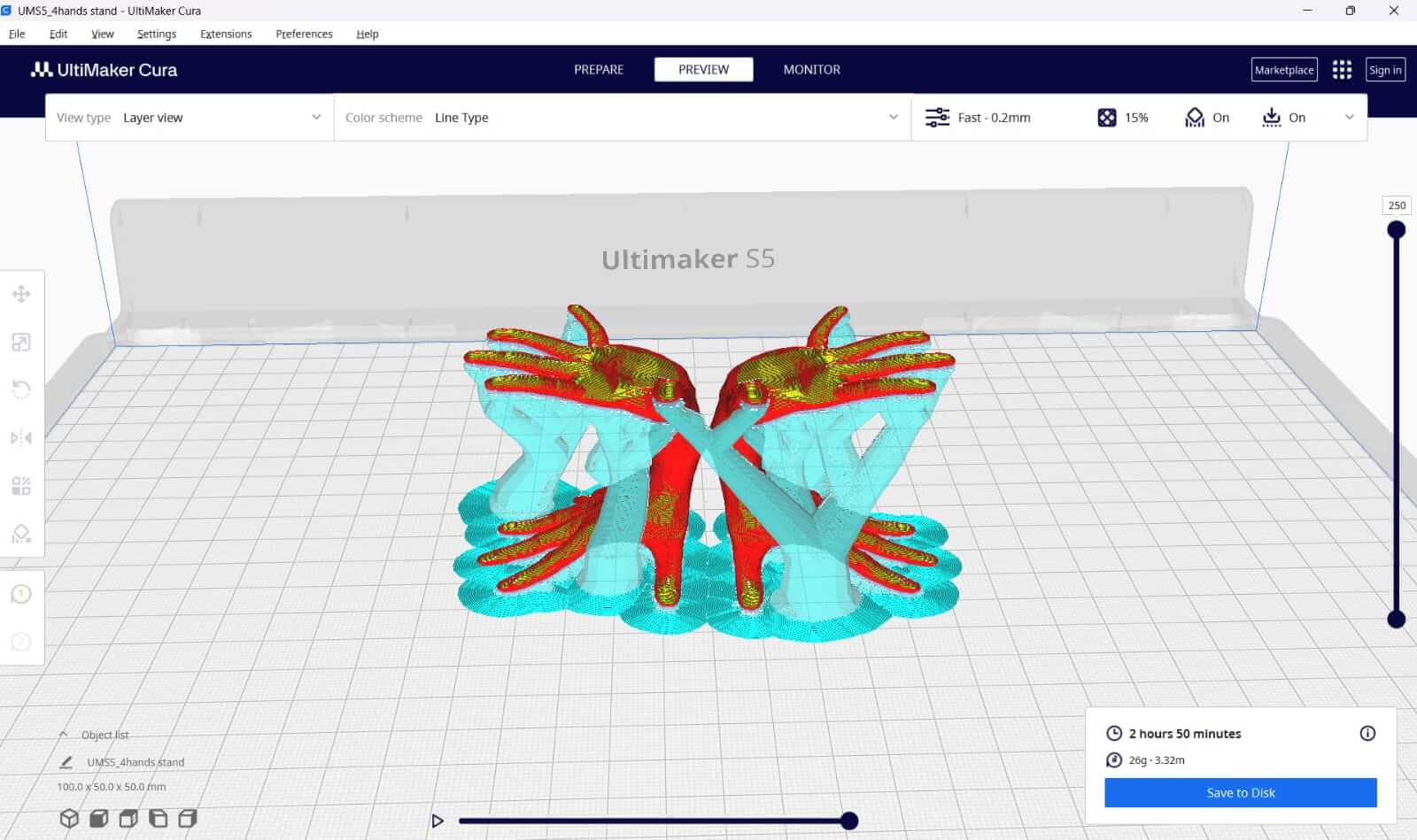Open the Extensions menu
Screen dimensions: 1417x840
coord(226,34)
